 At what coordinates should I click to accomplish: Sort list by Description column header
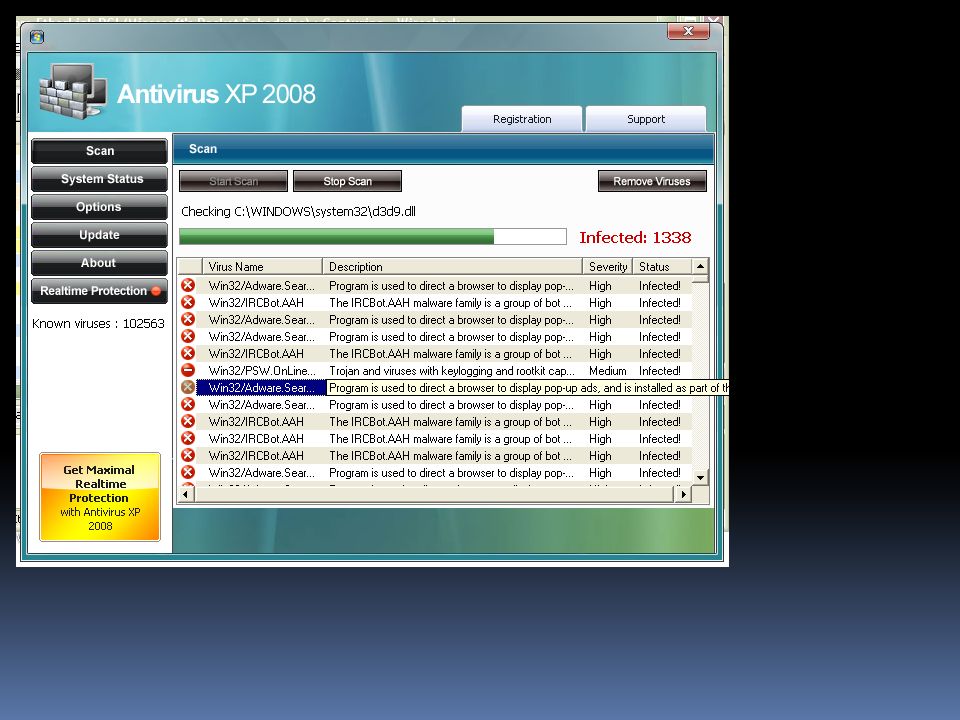coord(452,266)
